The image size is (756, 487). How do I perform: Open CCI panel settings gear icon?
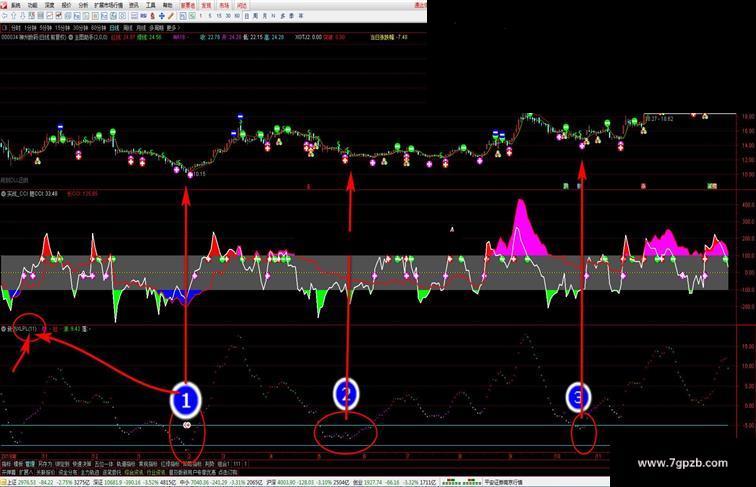tap(3, 194)
